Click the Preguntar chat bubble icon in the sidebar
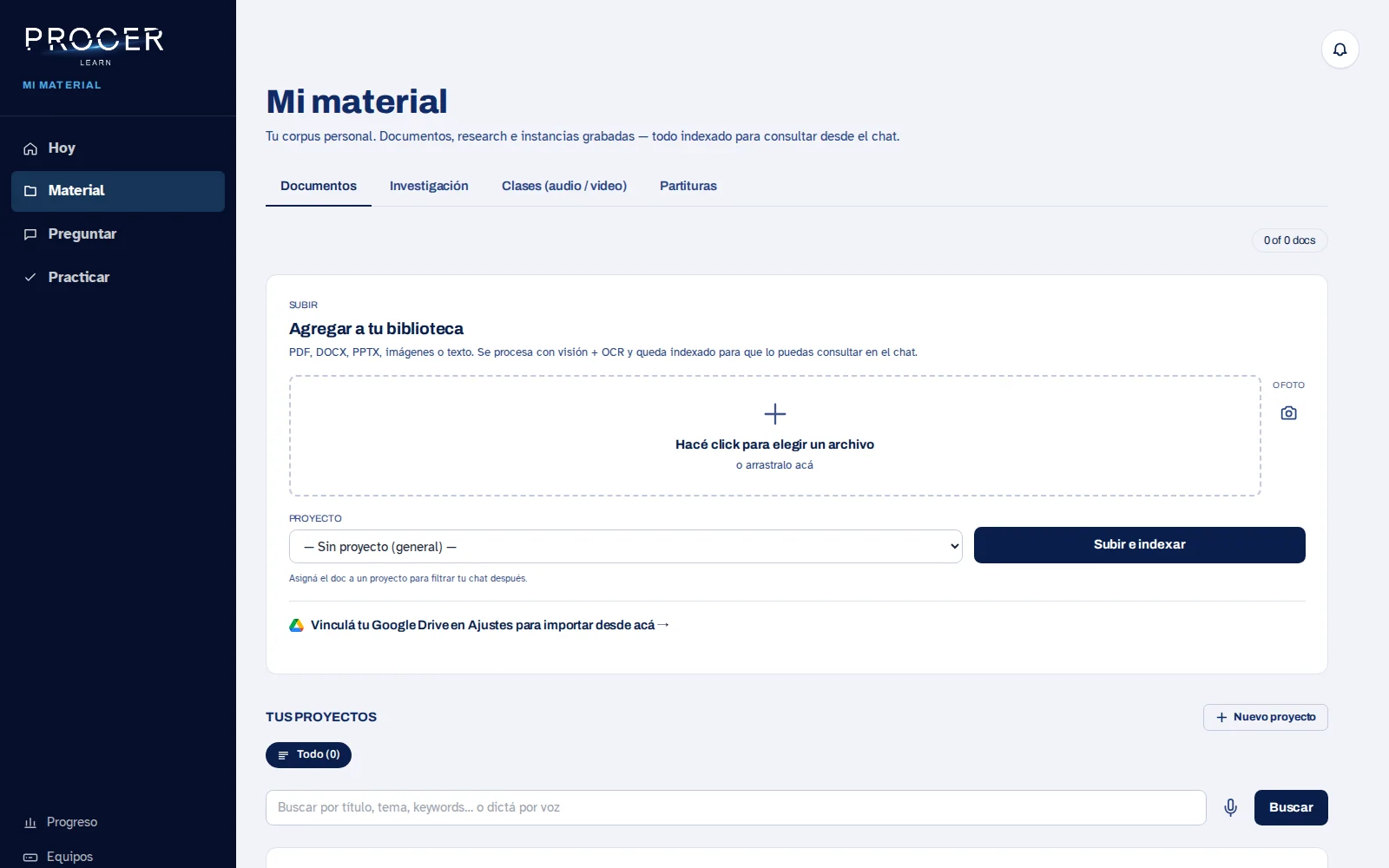Image resolution: width=1389 pixels, height=868 pixels. coord(30,234)
